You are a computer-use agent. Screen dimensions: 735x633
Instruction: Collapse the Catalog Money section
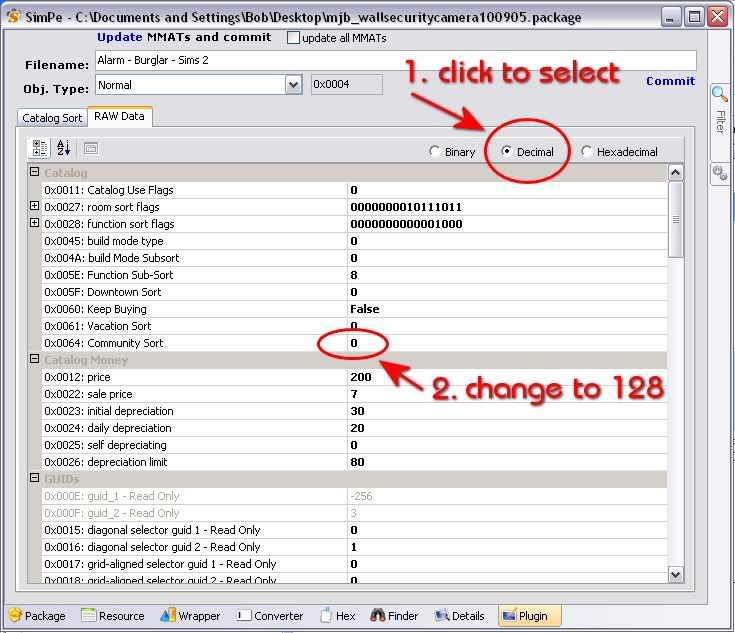[35, 360]
